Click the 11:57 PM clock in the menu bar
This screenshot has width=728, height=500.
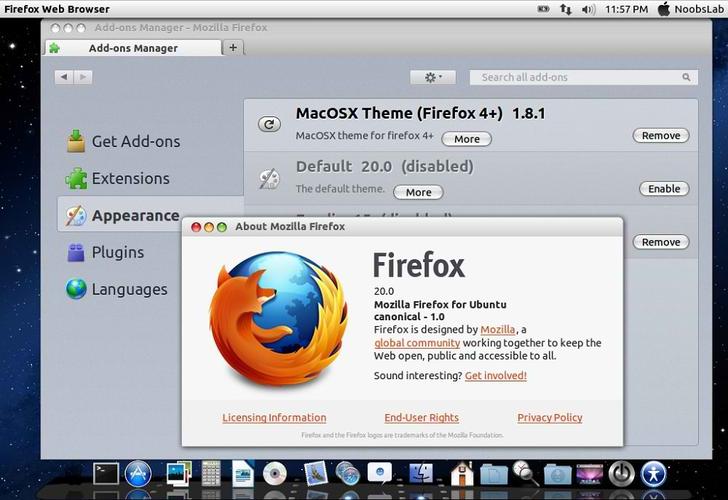pyautogui.click(x=627, y=9)
